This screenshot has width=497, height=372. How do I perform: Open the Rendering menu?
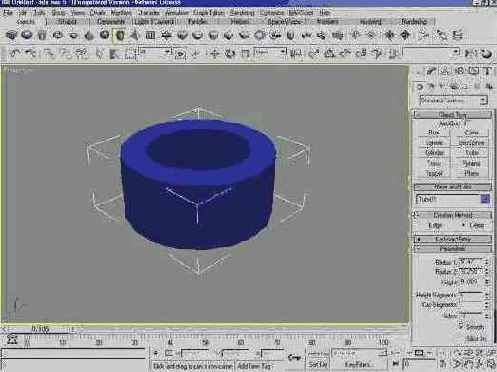242,13
